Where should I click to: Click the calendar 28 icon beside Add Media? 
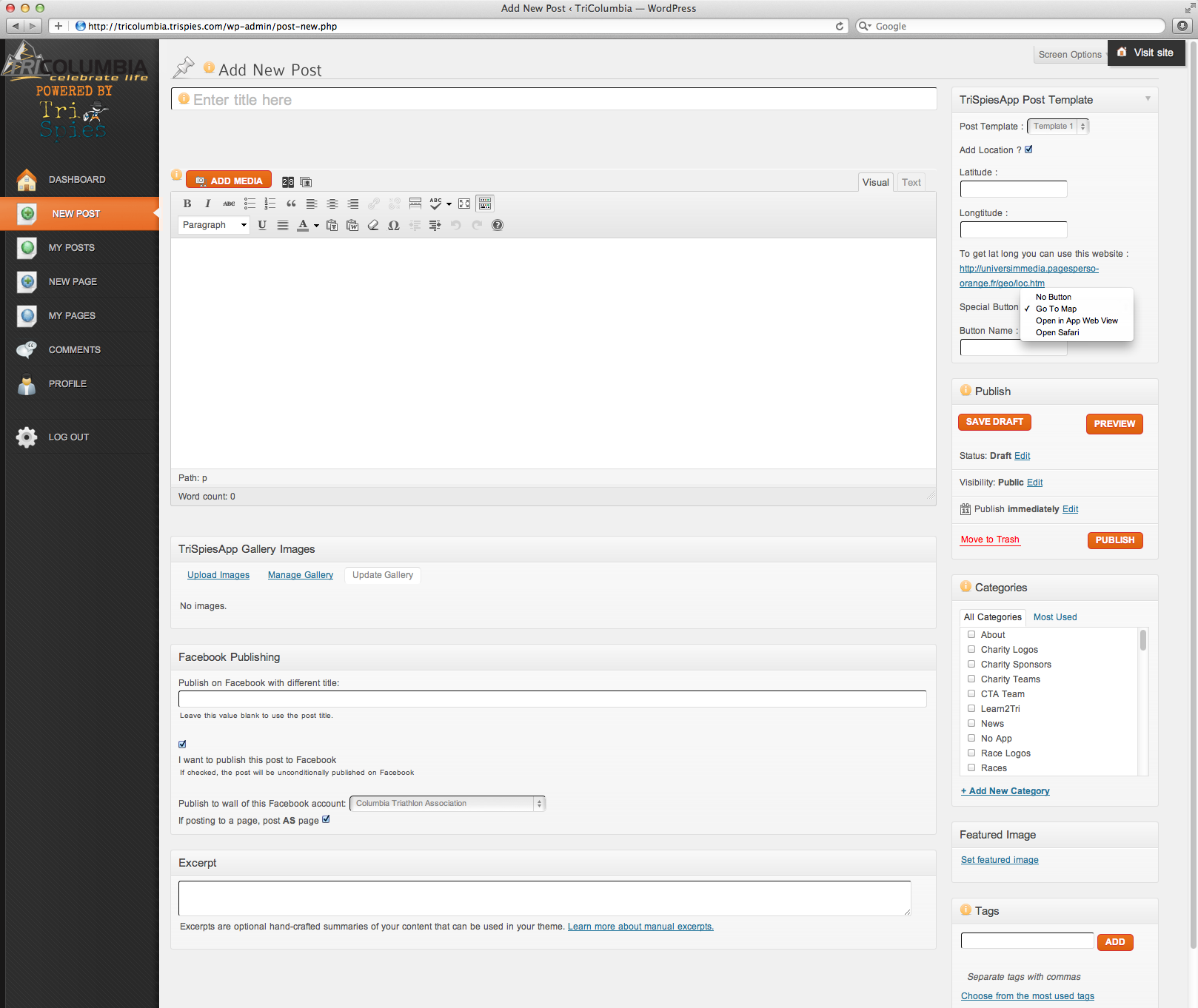click(288, 182)
